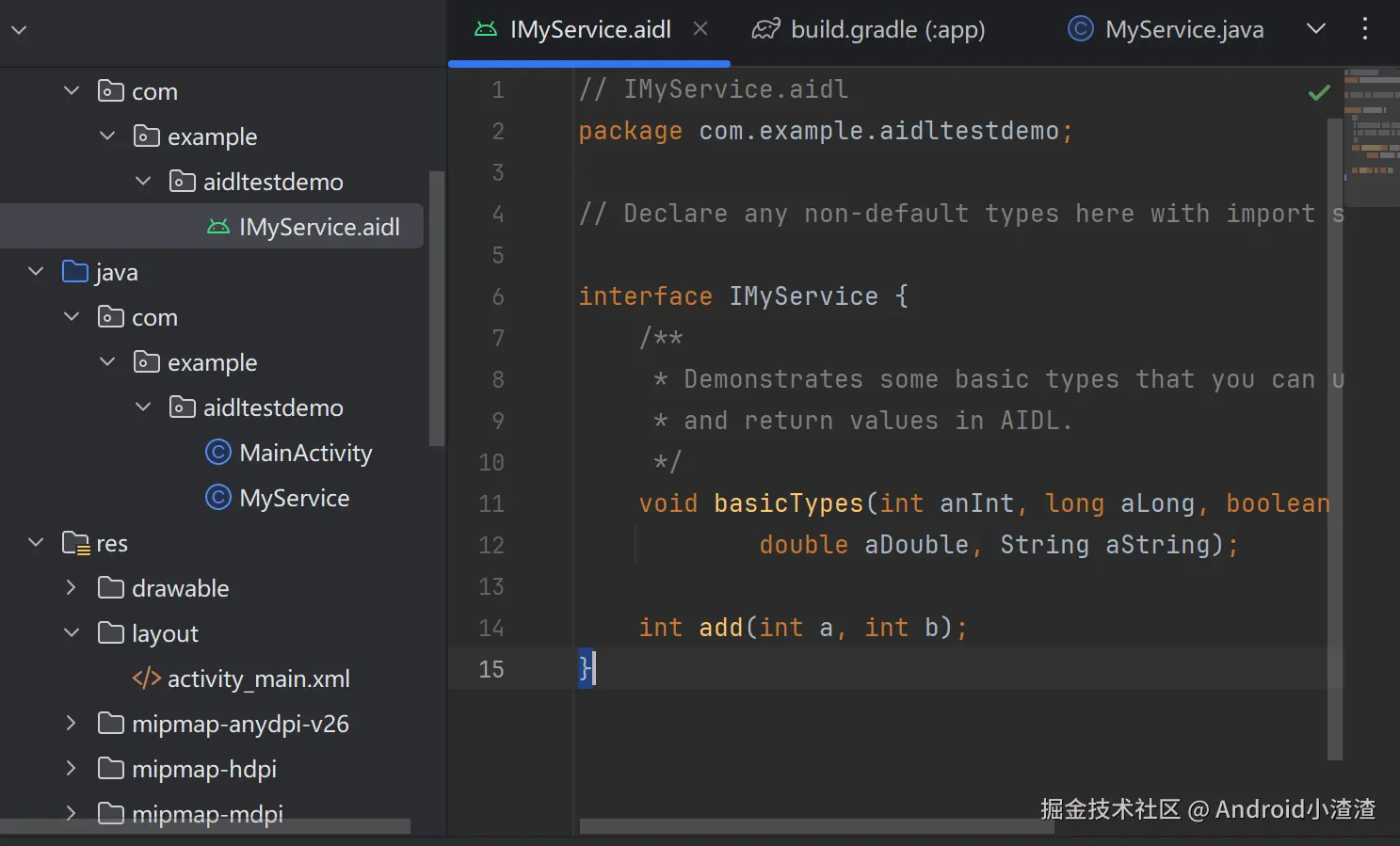Click the project tree vertical scrollbar
This screenshot has width=1400, height=846.
(437, 311)
